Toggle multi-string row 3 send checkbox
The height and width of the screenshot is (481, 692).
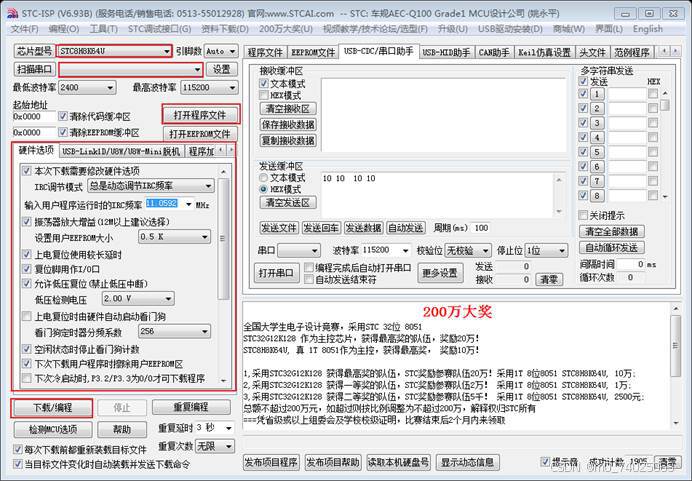coord(583,123)
